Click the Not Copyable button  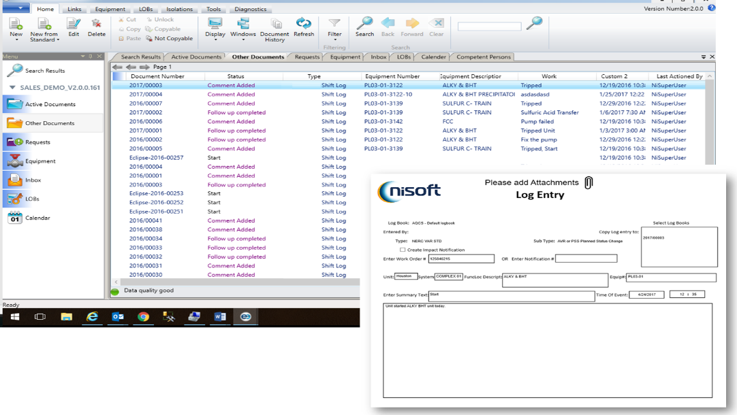click(x=167, y=39)
